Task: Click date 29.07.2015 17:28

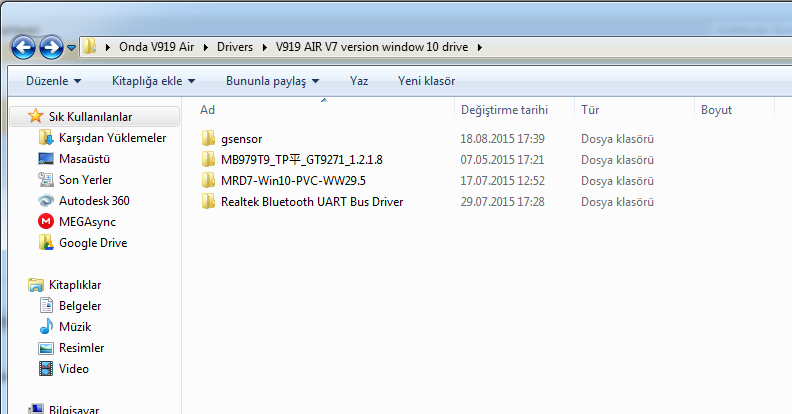Action: click(502, 202)
